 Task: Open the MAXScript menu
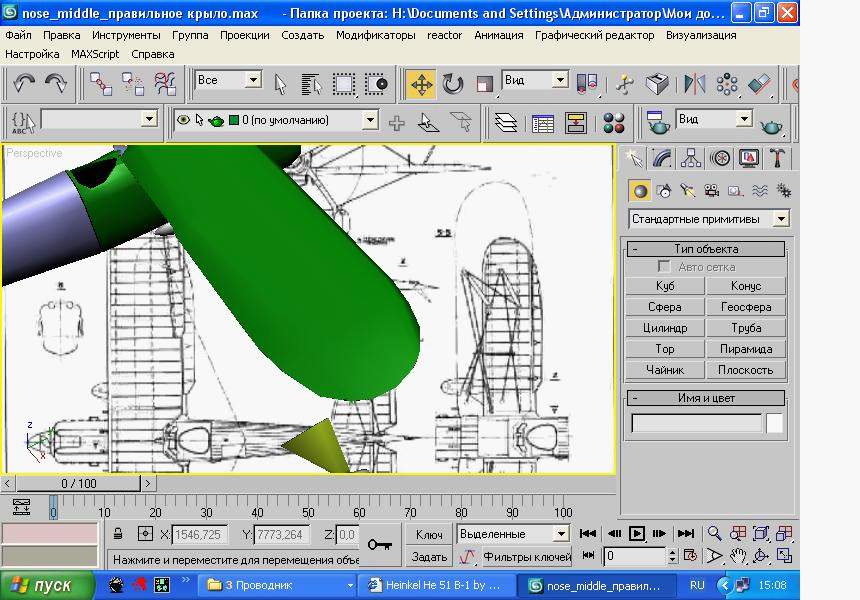pos(95,54)
